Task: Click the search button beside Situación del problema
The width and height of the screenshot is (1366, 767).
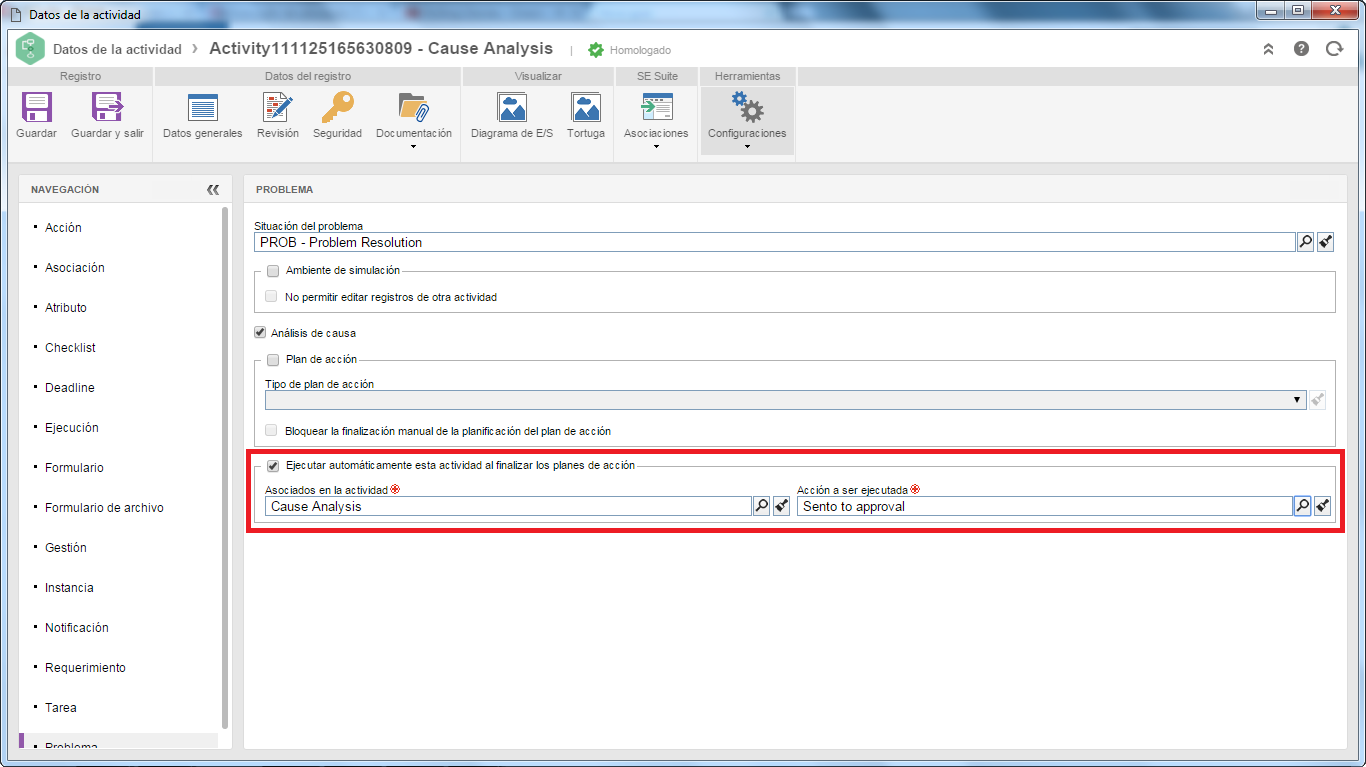Action: coord(1305,242)
